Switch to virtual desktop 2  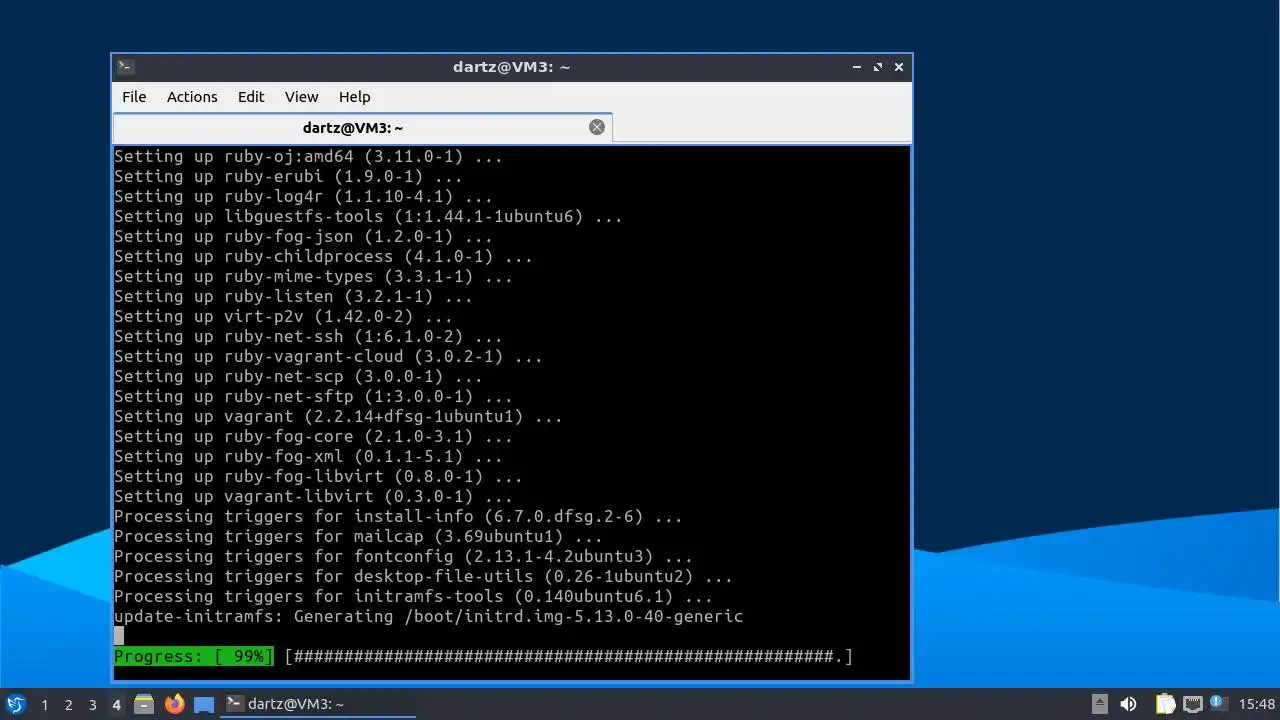[69, 705]
